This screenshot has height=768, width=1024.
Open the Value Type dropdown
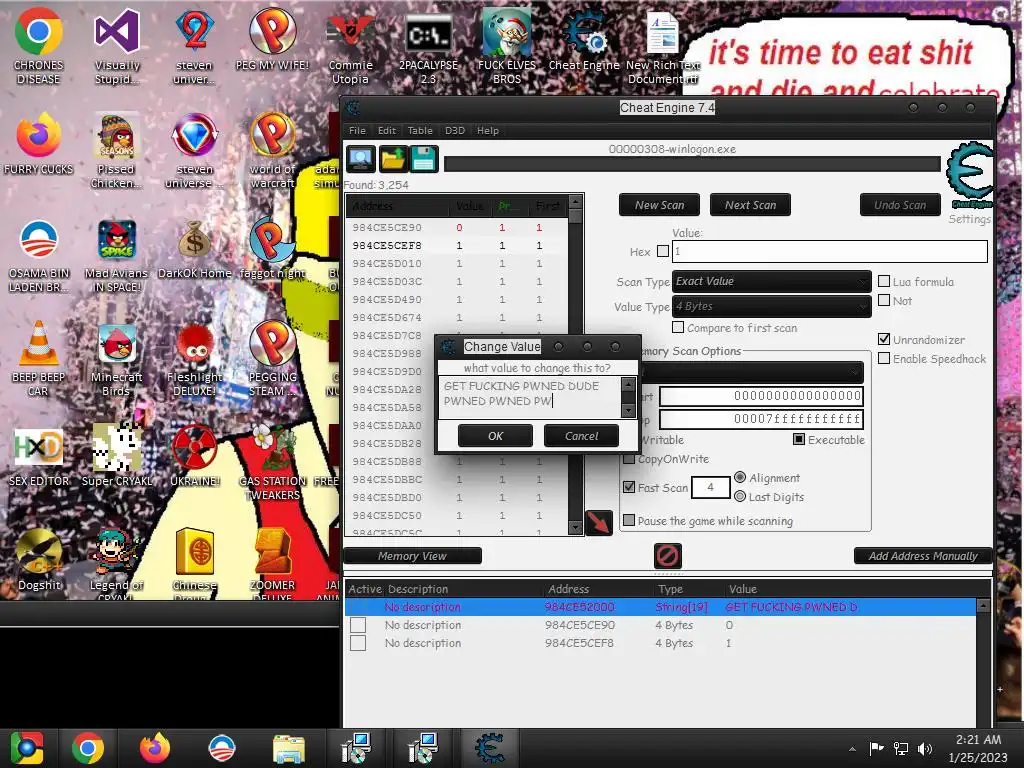pos(771,306)
